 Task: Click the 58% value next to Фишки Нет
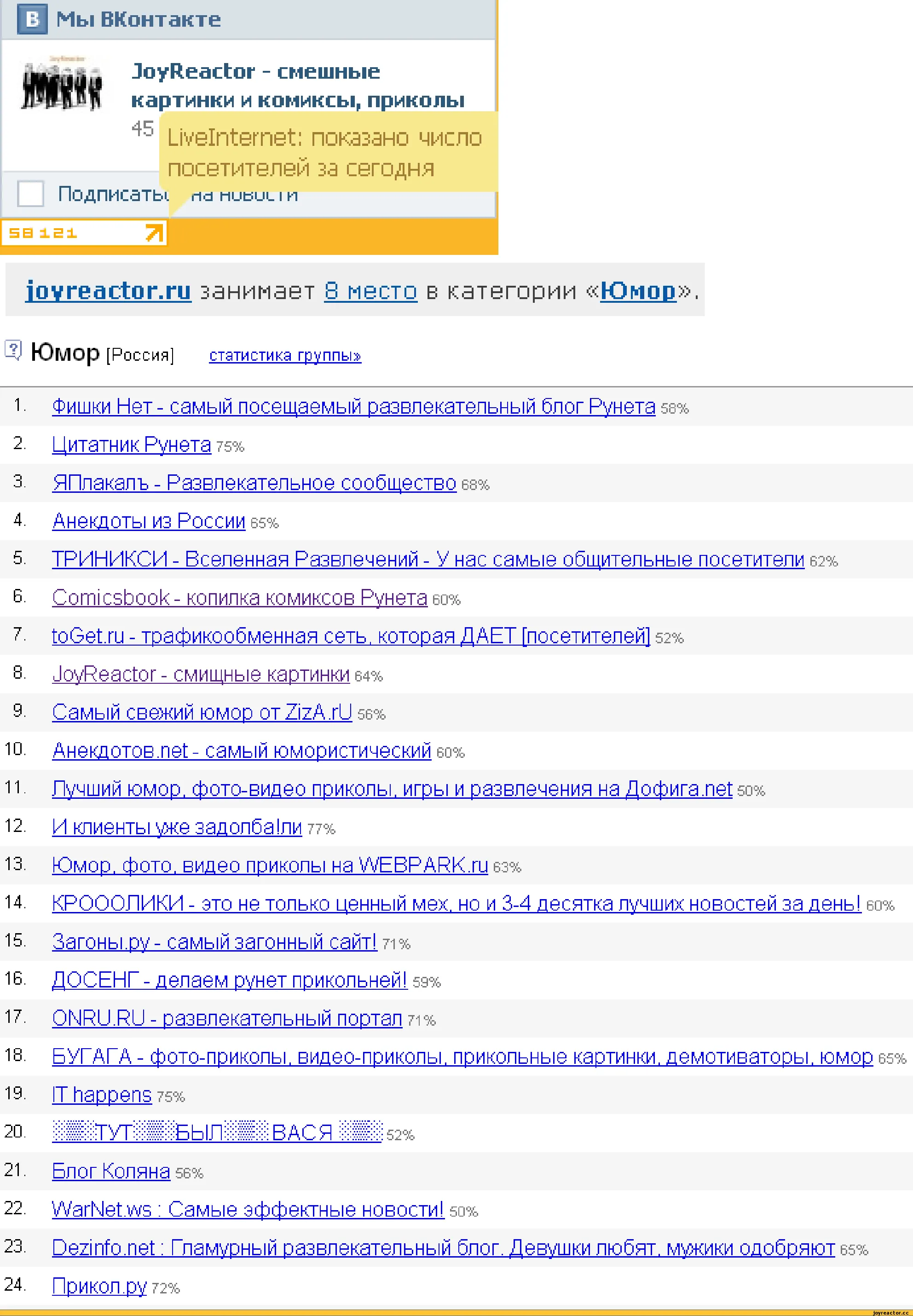(x=675, y=408)
